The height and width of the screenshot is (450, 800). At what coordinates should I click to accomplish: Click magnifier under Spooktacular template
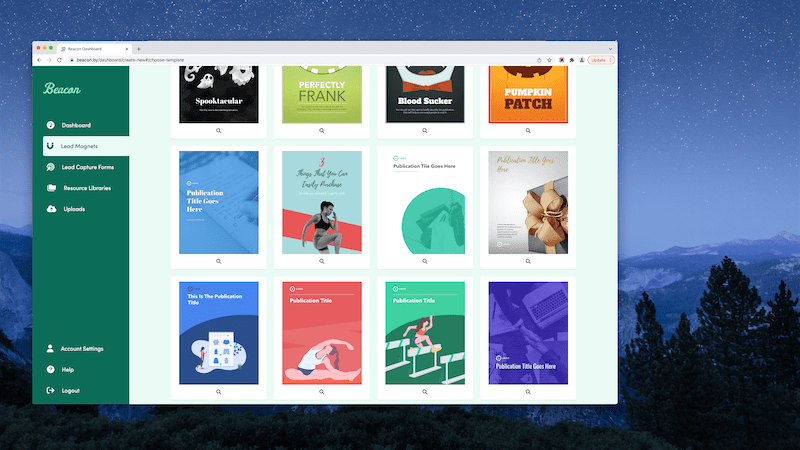[x=219, y=130]
